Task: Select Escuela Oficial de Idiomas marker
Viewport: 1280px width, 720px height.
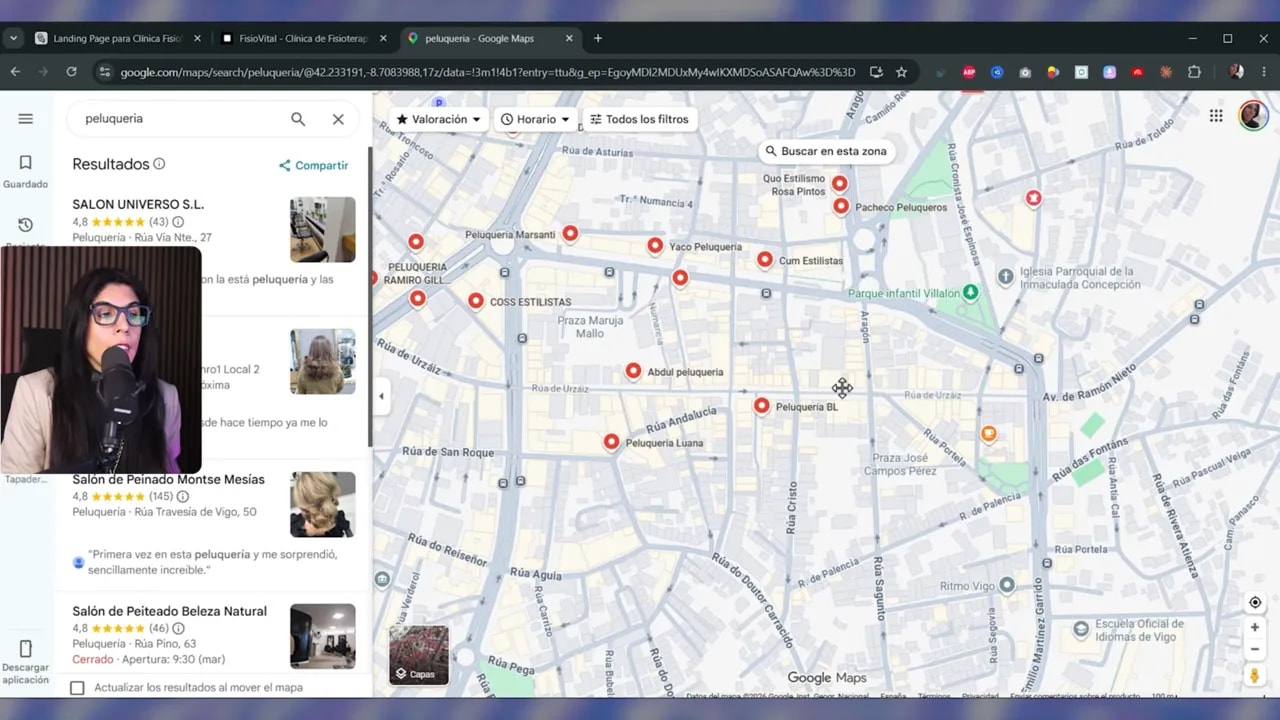Action: [x=1081, y=629]
